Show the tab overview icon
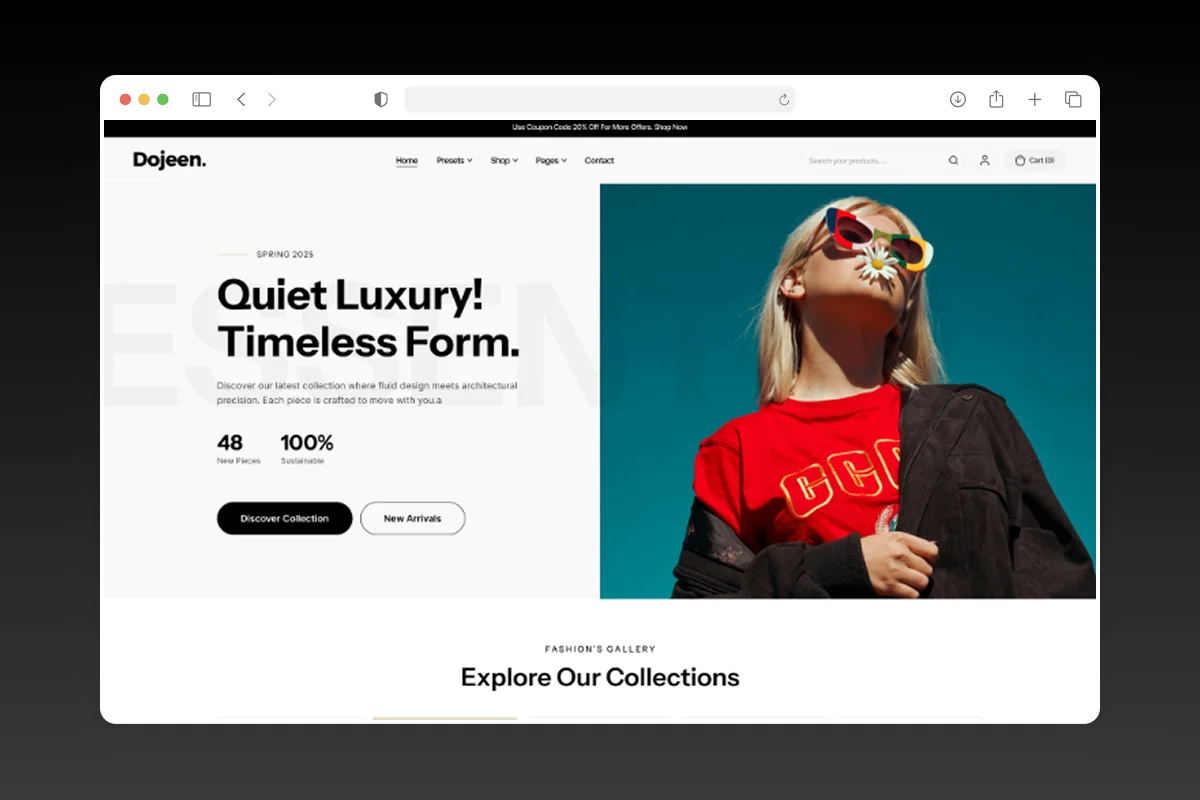This screenshot has width=1200, height=800. pyautogui.click(x=1073, y=99)
